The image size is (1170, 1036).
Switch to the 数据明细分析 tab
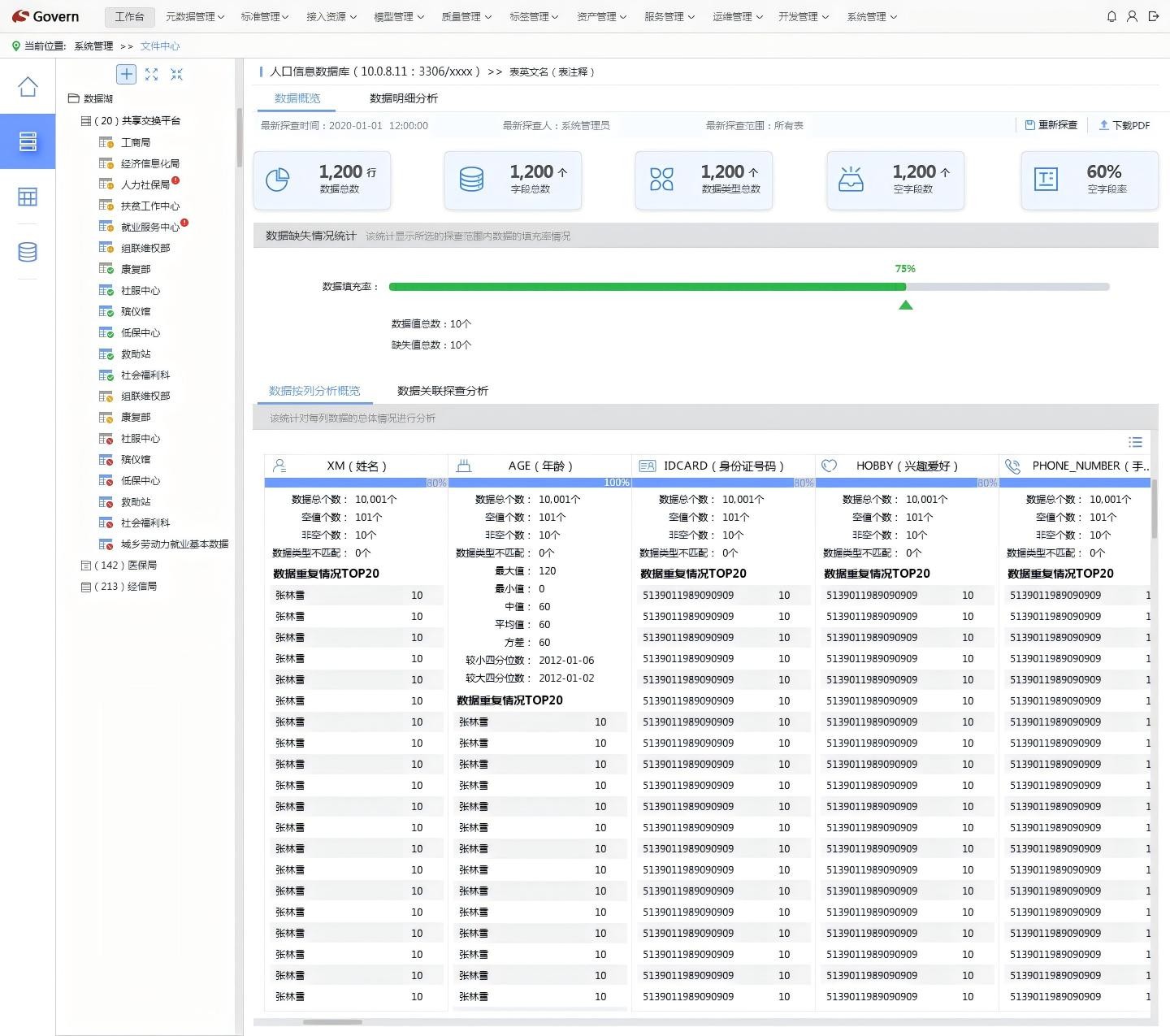pyautogui.click(x=403, y=98)
